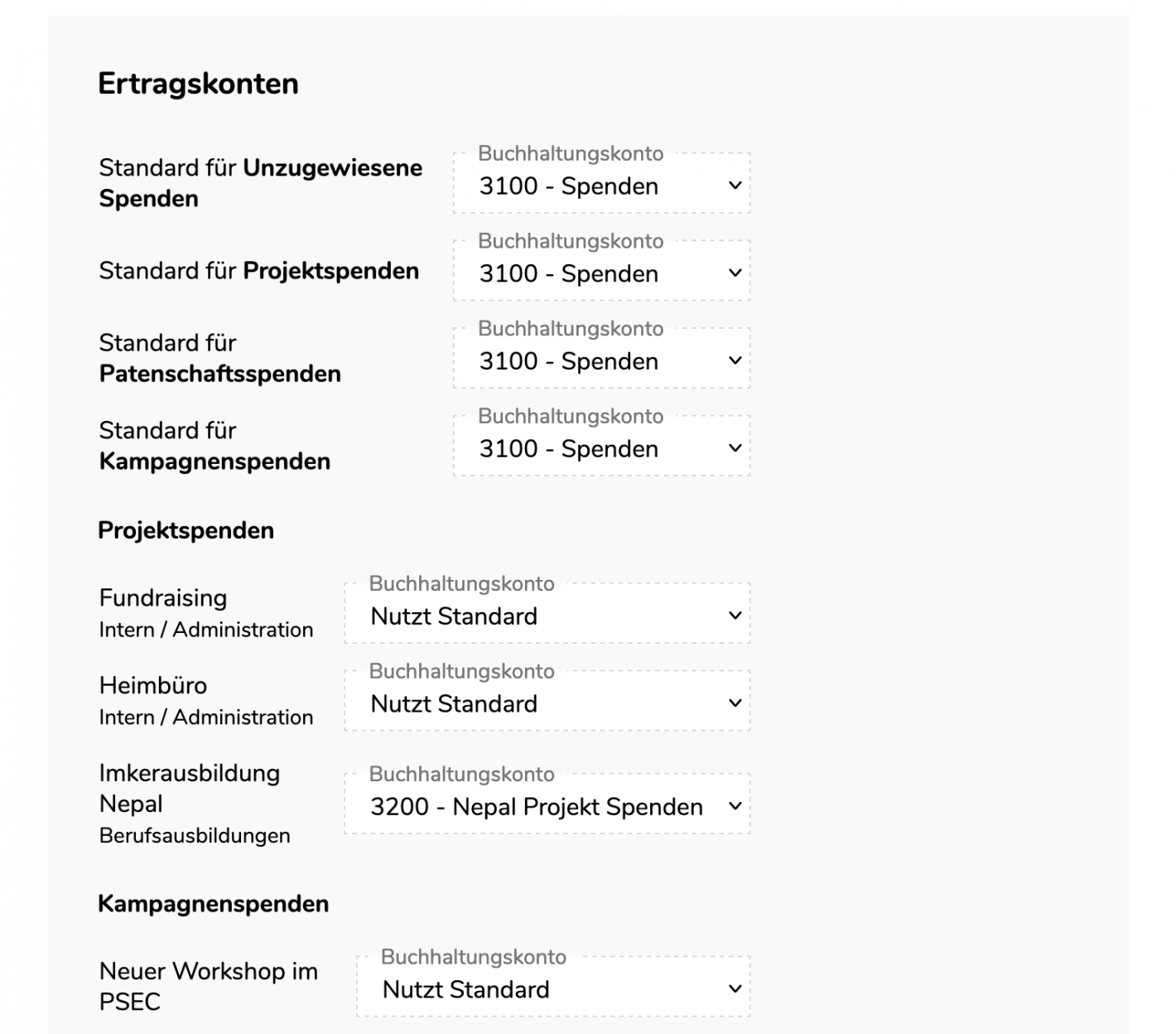This screenshot has height=1034, width=1176.
Task: Click the Ertragskonten heading
Action: click(197, 83)
